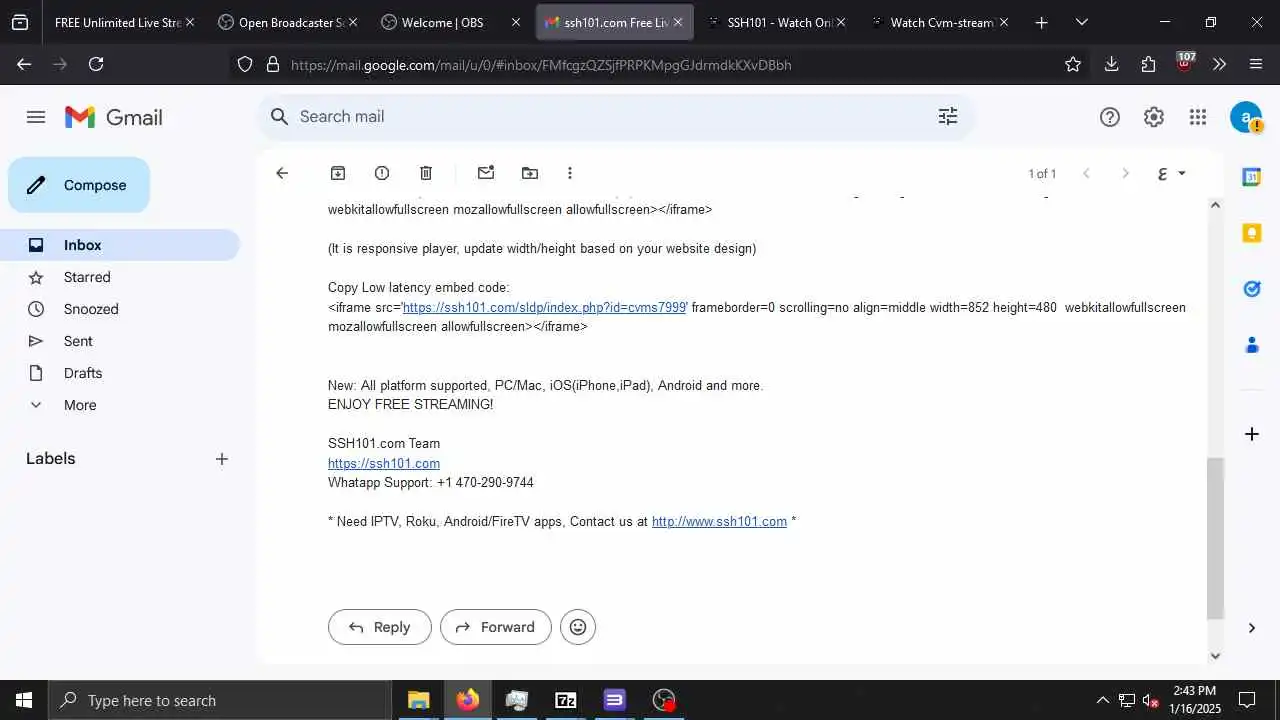Show search options filter icon

coord(947,116)
